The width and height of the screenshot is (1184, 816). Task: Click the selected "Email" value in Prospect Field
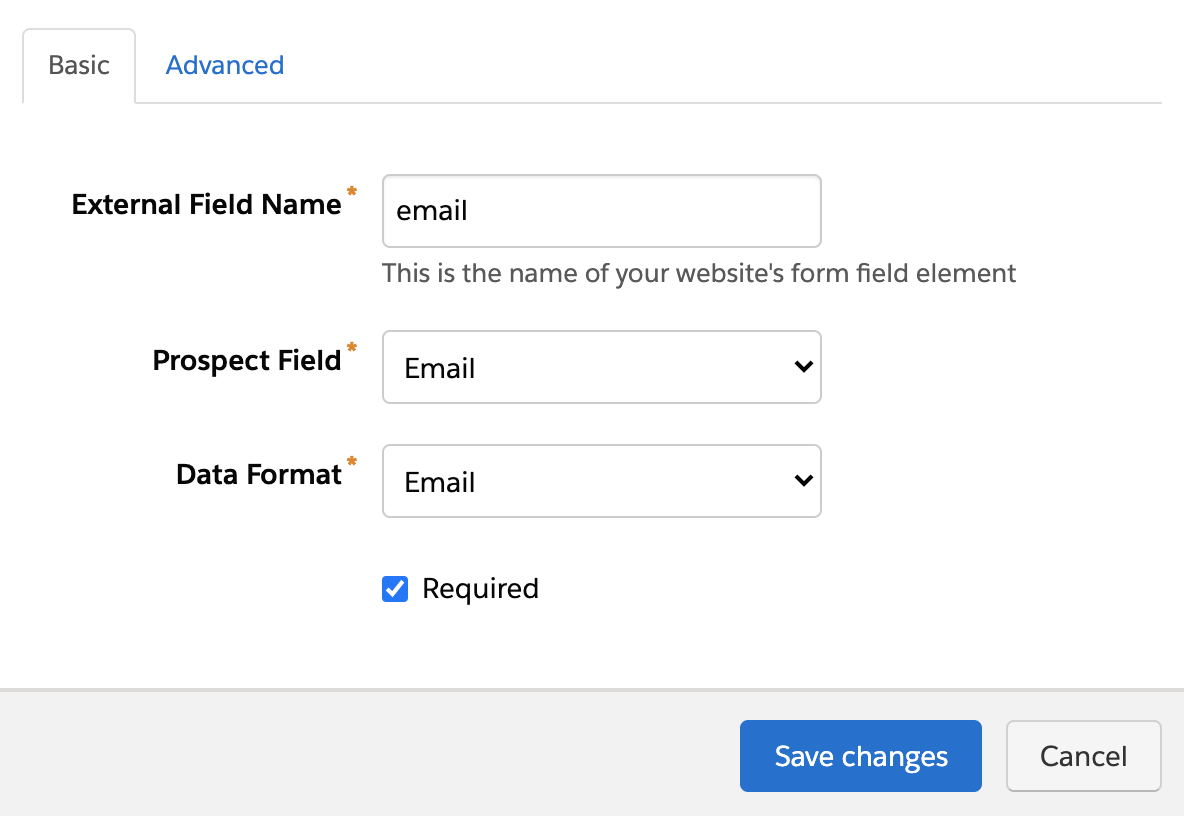coord(439,368)
